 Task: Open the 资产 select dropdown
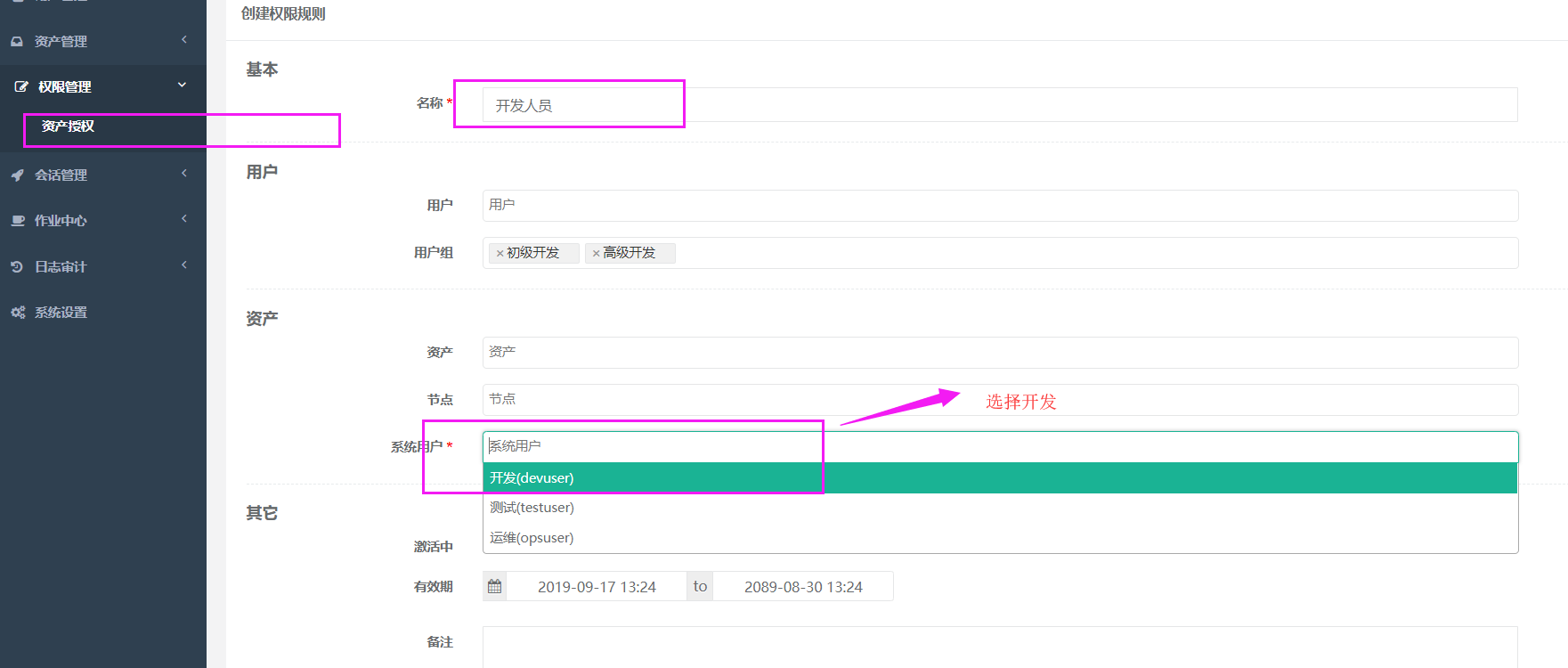[x=1000, y=353]
